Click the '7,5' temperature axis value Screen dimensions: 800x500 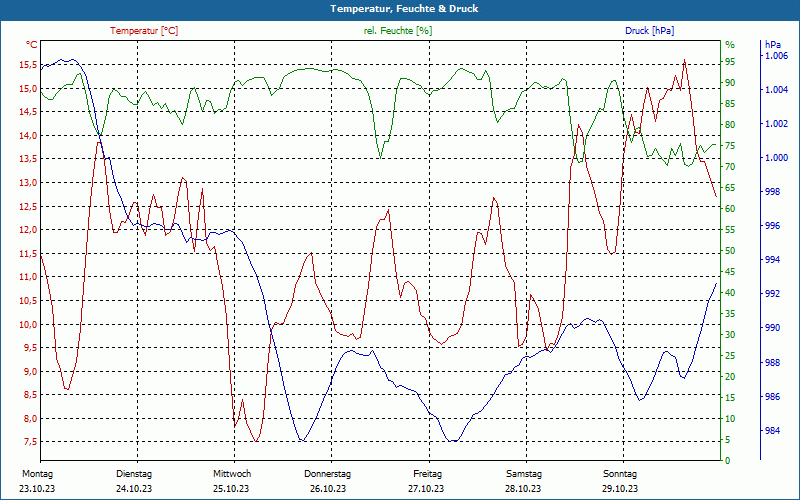[30, 442]
